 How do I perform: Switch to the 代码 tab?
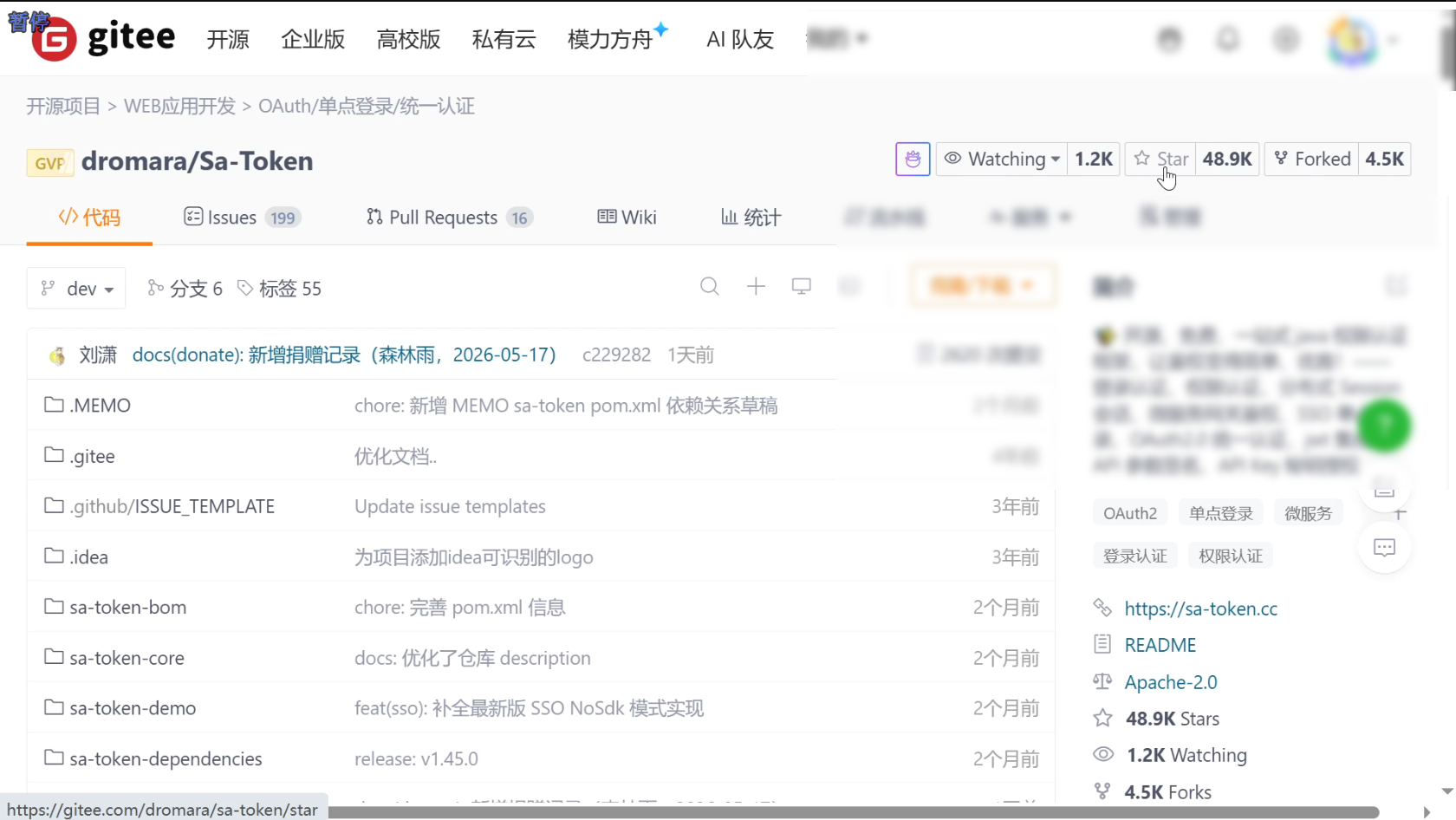[89, 218]
